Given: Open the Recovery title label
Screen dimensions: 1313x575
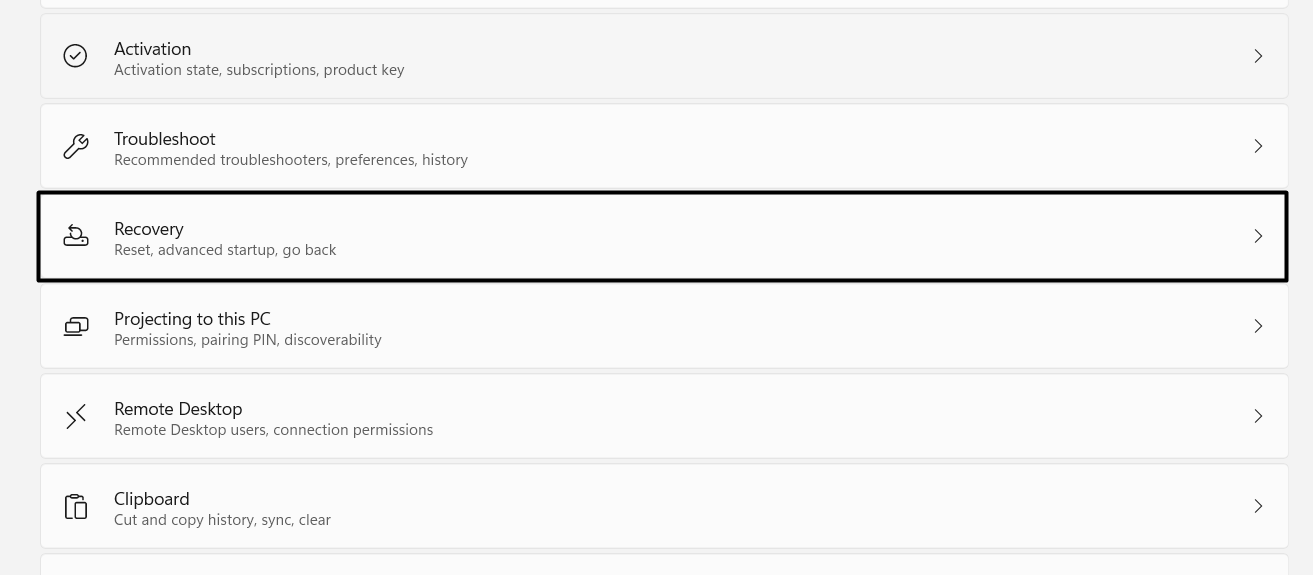Looking at the screenshot, I should pos(148,229).
